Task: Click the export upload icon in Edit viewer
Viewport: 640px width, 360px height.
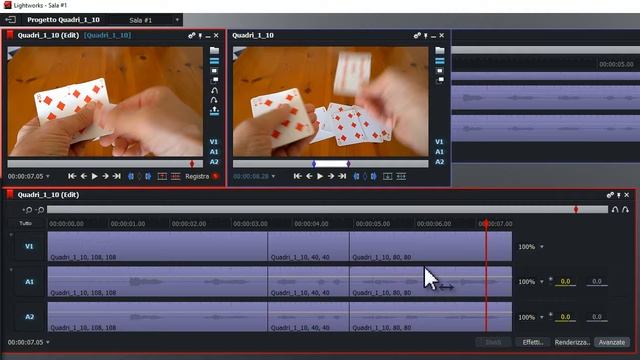Action: pyautogui.click(x=214, y=111)
